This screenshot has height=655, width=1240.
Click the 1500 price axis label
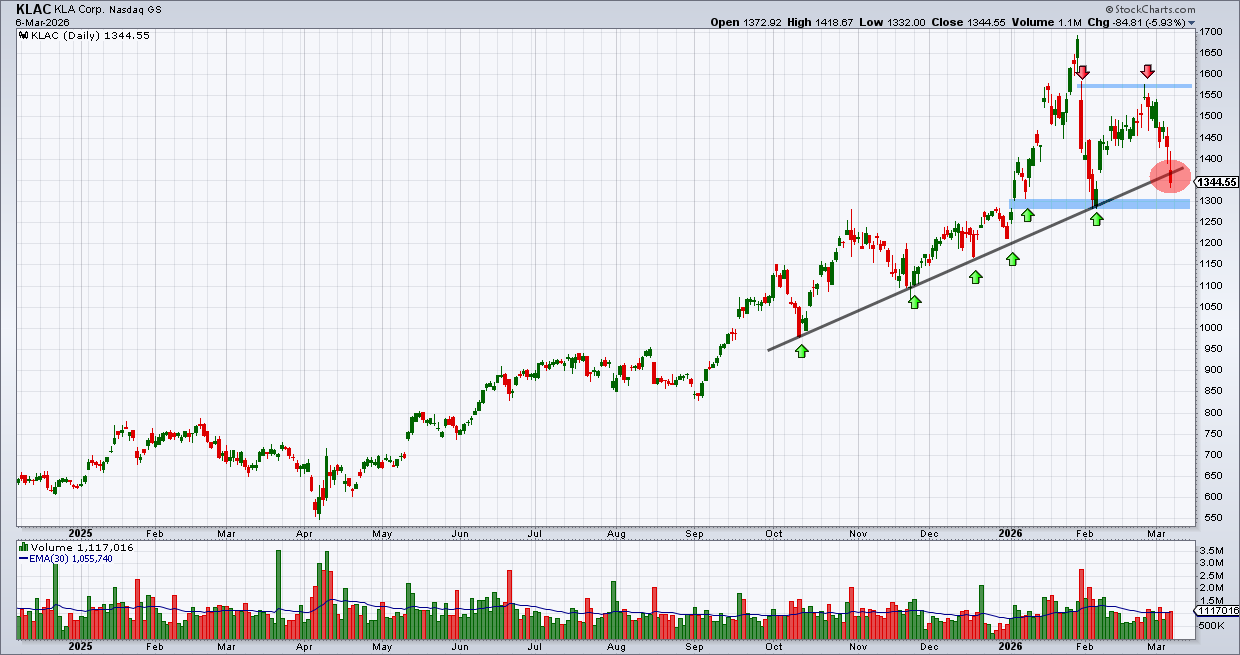click(1211, 116)
